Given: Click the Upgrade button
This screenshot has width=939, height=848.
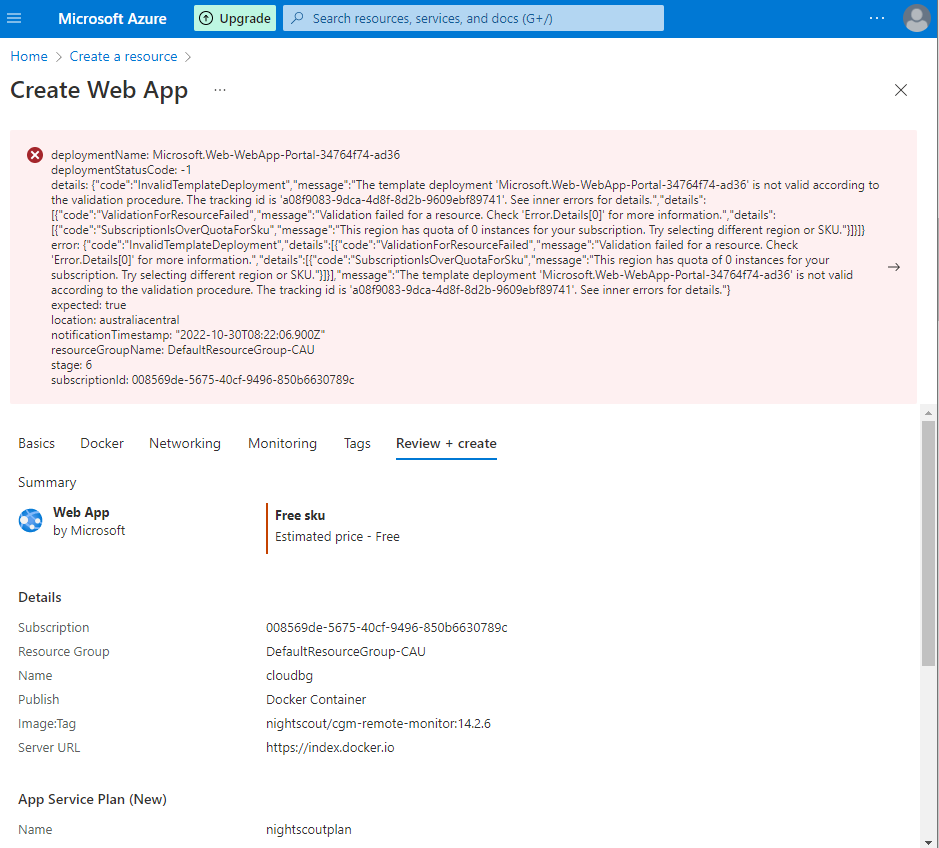Looking at the screenshot, I should [x=234, y=17].
